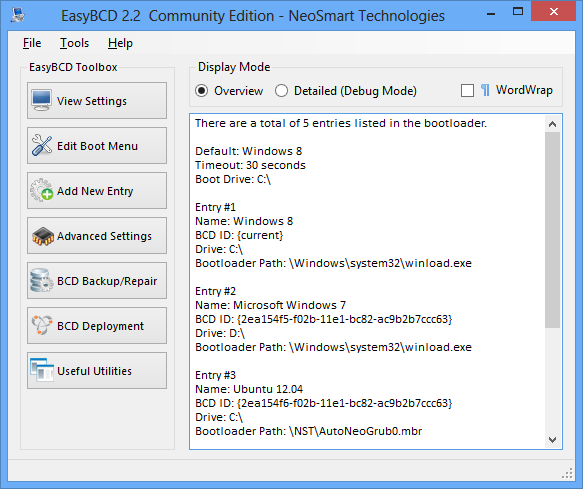Click the database icon for BCD Backup/Repair
This screenshot has height=489, width=583.
click(41, 280)
